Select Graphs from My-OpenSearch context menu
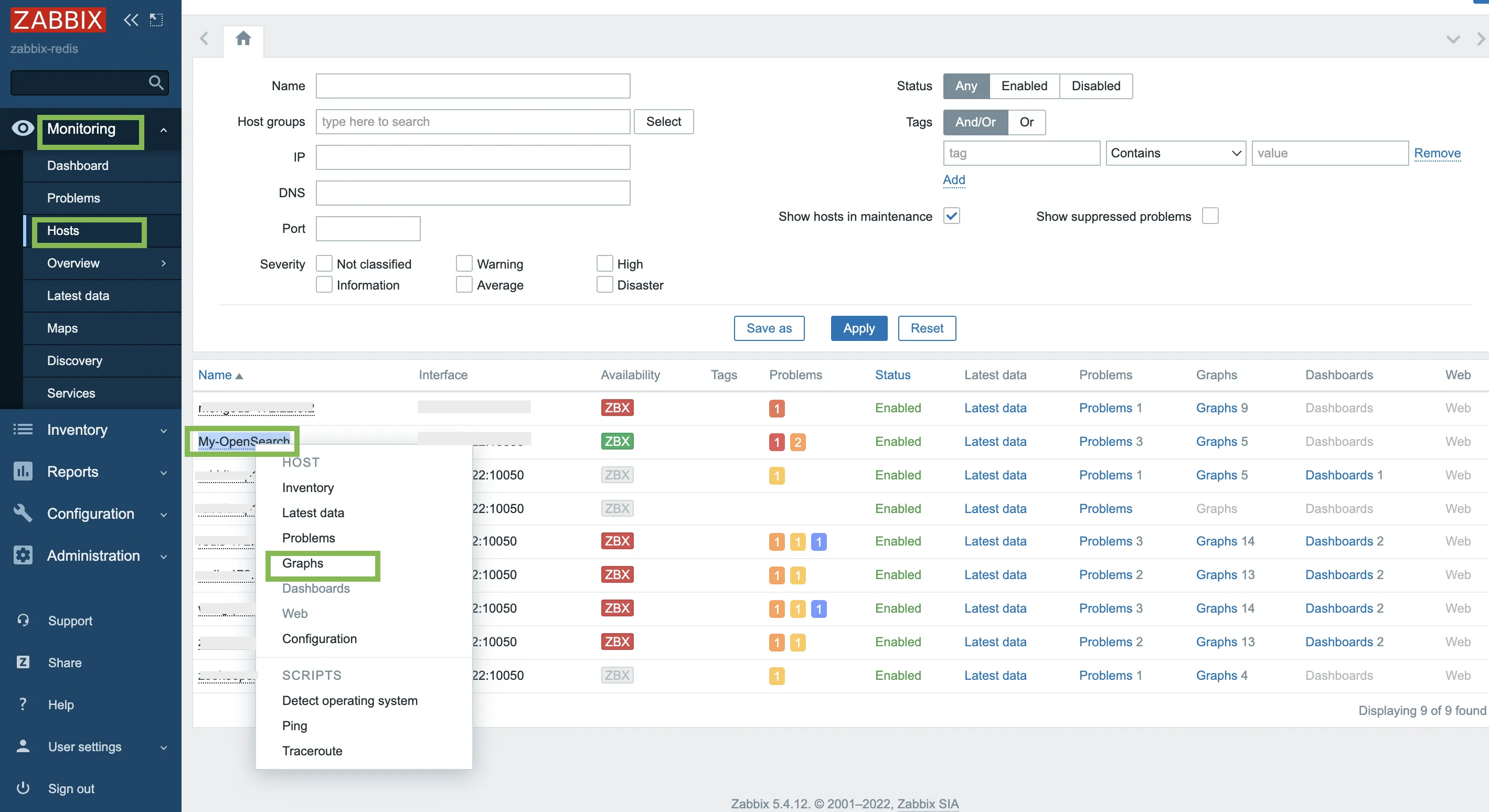Screen dimensions: 1489x812 coord(303,563)
